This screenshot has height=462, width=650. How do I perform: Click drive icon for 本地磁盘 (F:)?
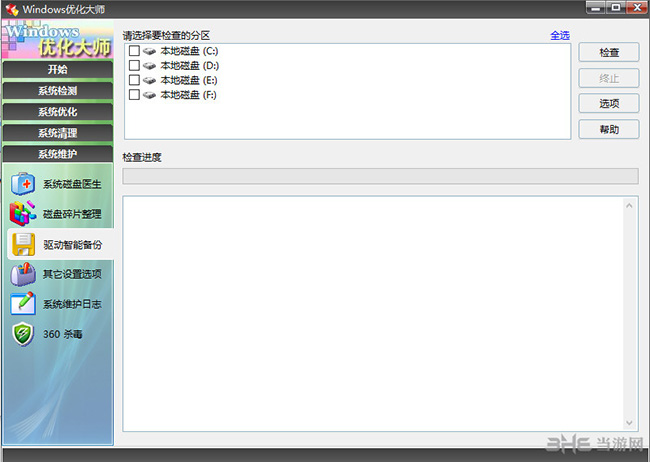click(x=149, y=95)
